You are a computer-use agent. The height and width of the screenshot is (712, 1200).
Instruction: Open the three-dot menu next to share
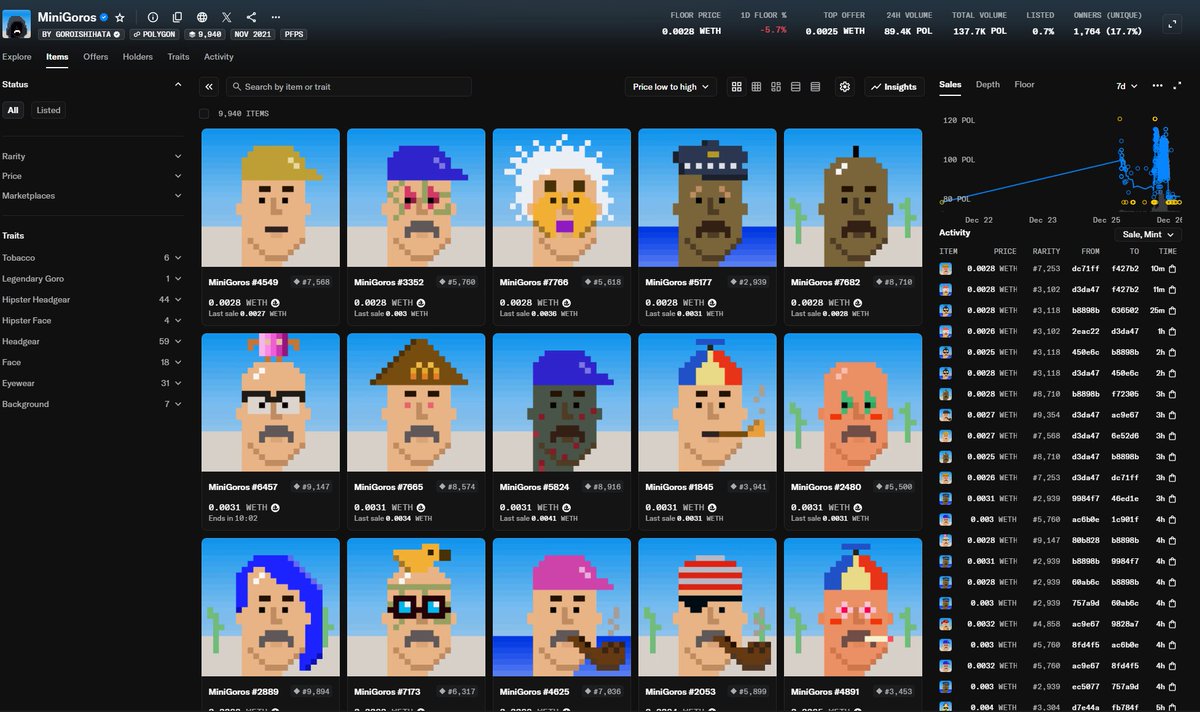pyautogui.click(x=276, y=18)
